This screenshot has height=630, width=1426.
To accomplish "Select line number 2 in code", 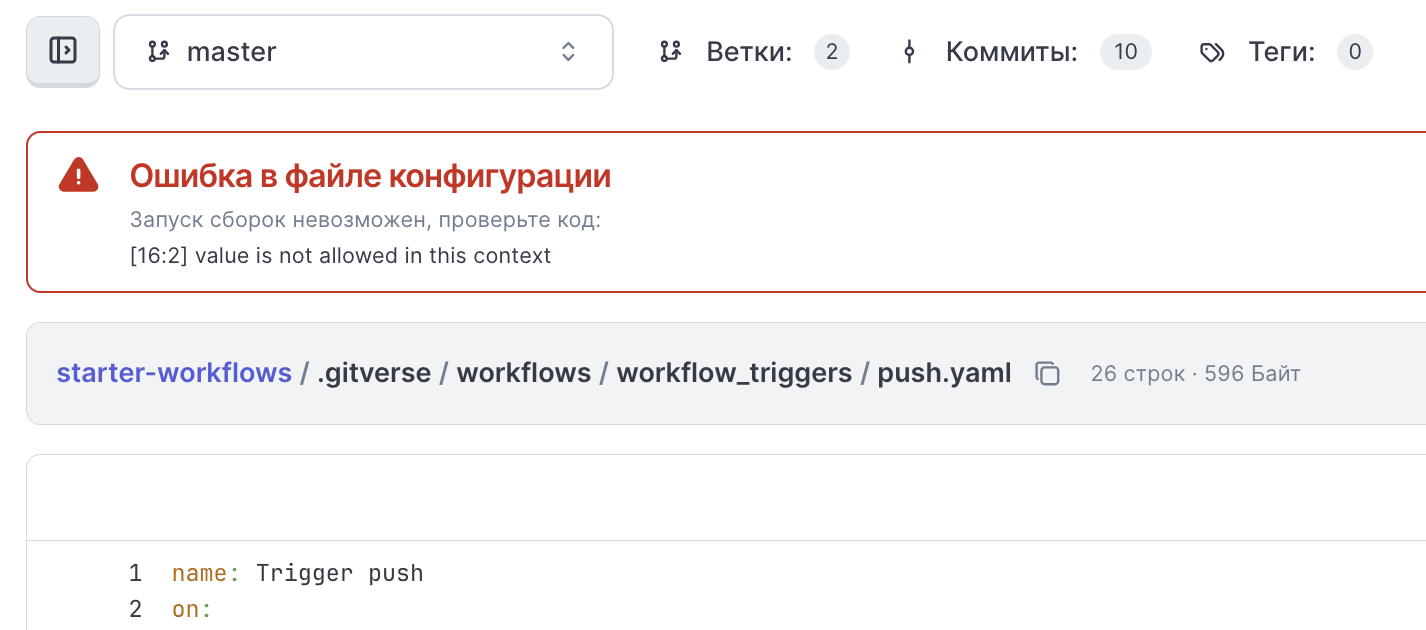I will 136,609.
